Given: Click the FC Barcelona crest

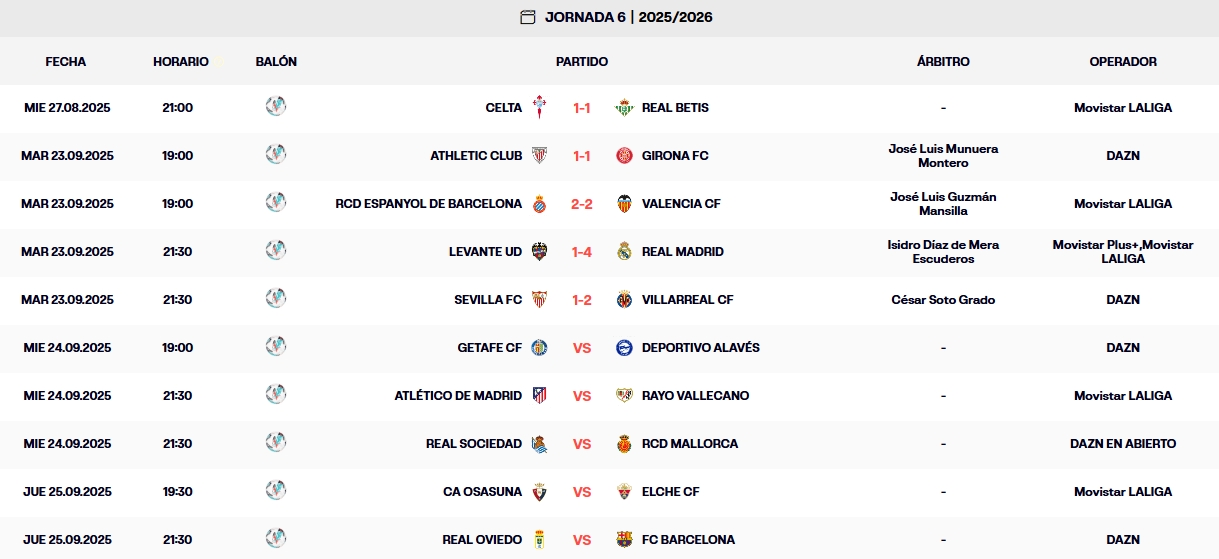Looking at the screenshot, I should point(624,539).
